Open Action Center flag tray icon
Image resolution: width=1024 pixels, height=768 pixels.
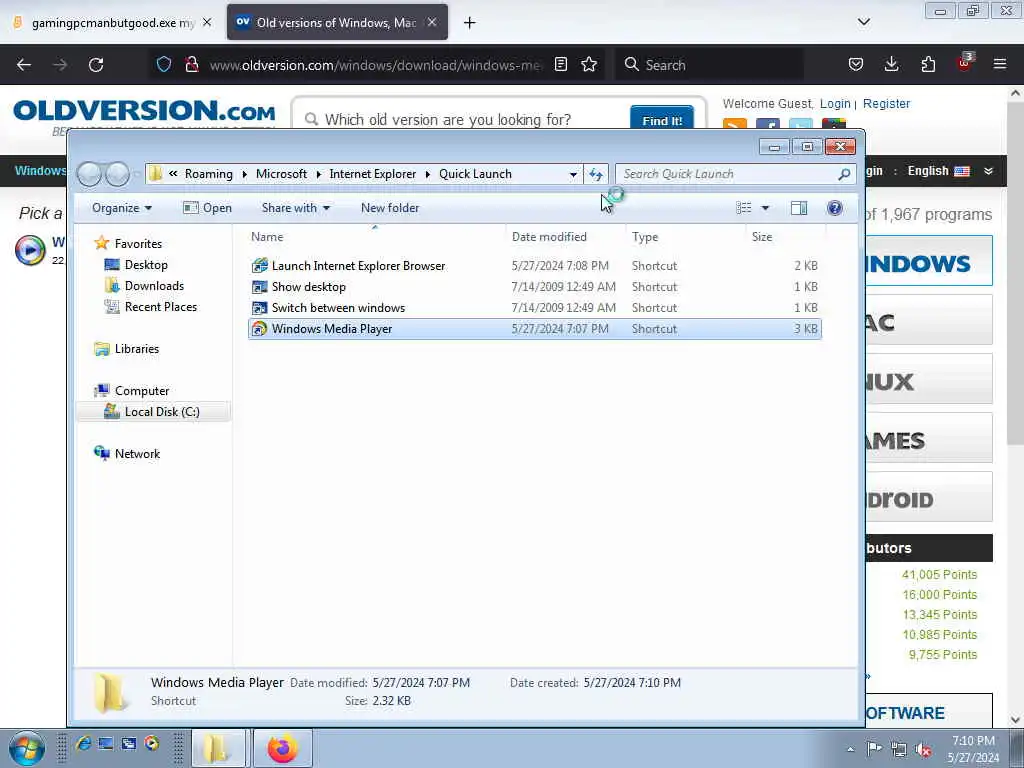tap(874, 748)
